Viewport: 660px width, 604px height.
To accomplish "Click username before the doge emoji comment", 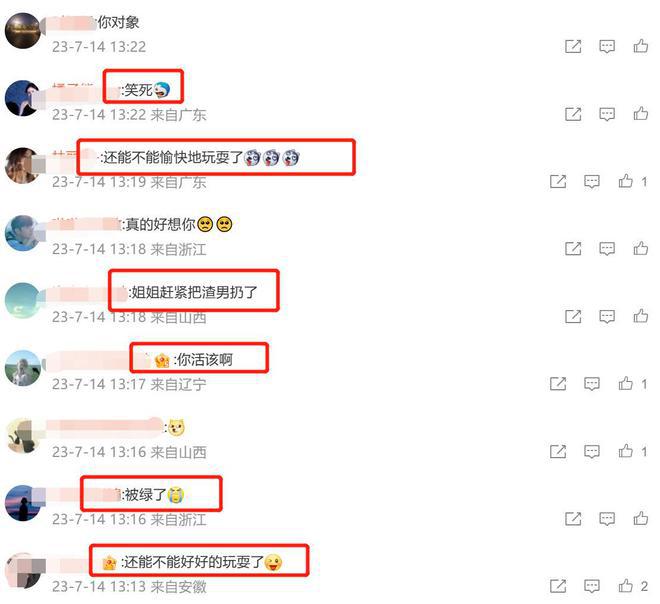I will (107, 428).
